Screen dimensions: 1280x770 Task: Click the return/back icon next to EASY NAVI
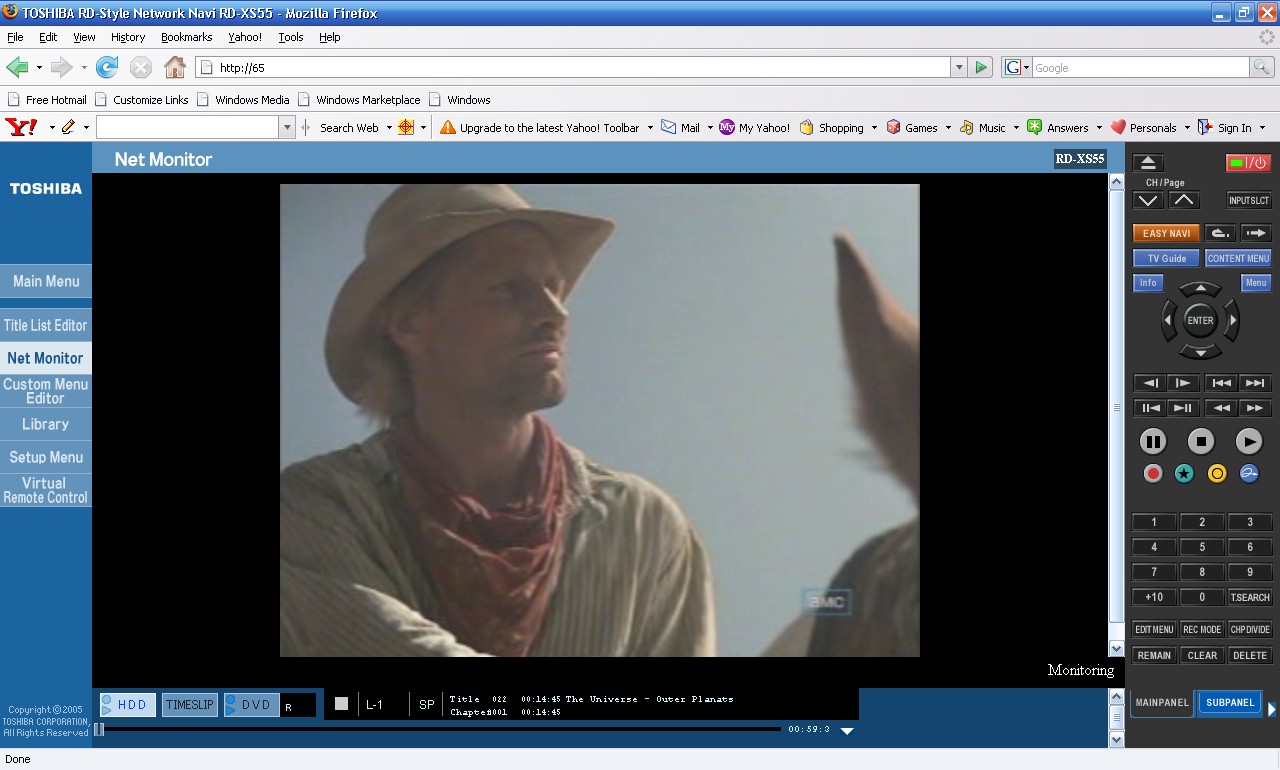1220,233
